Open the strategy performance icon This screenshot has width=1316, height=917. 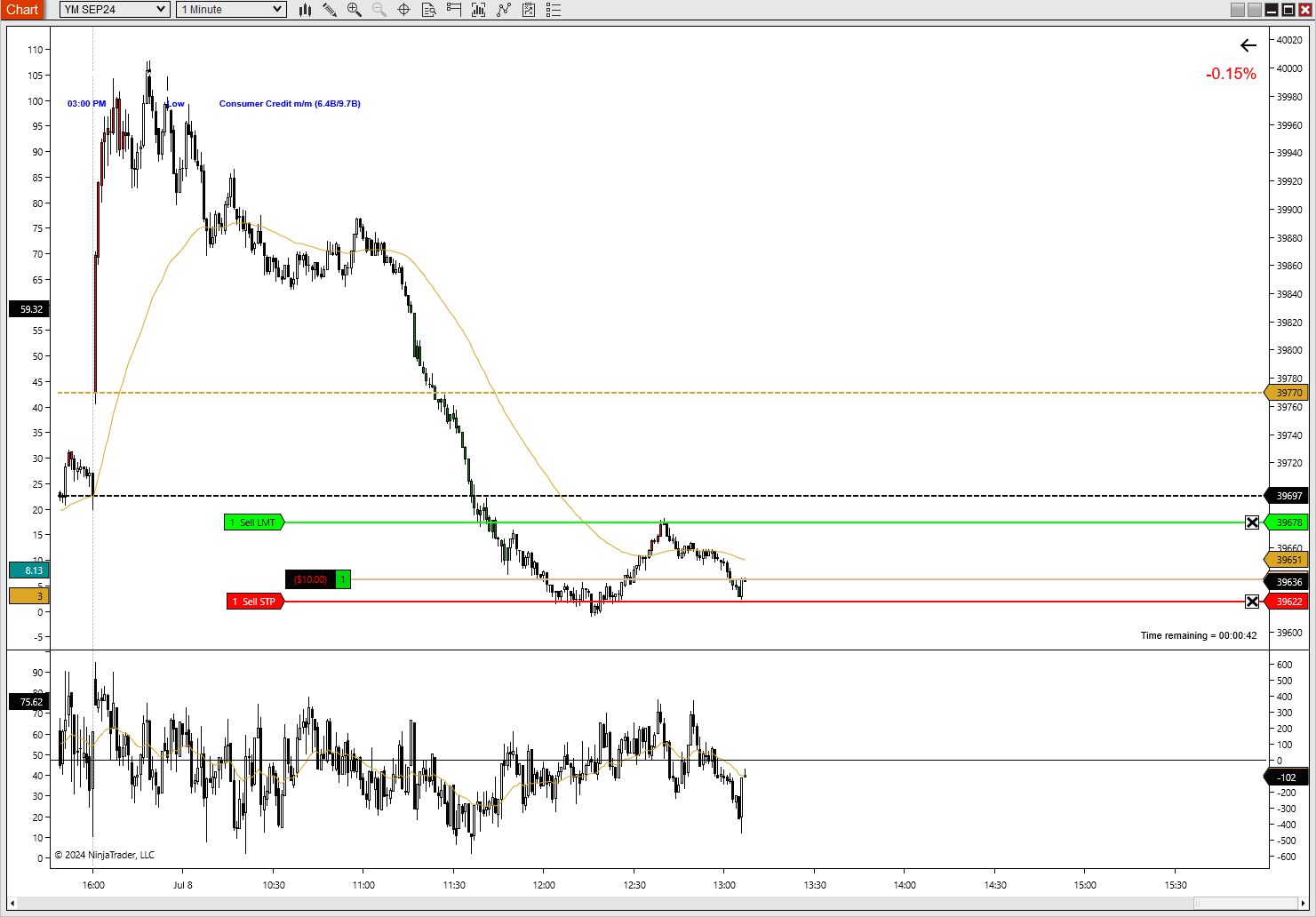point(529,10)
